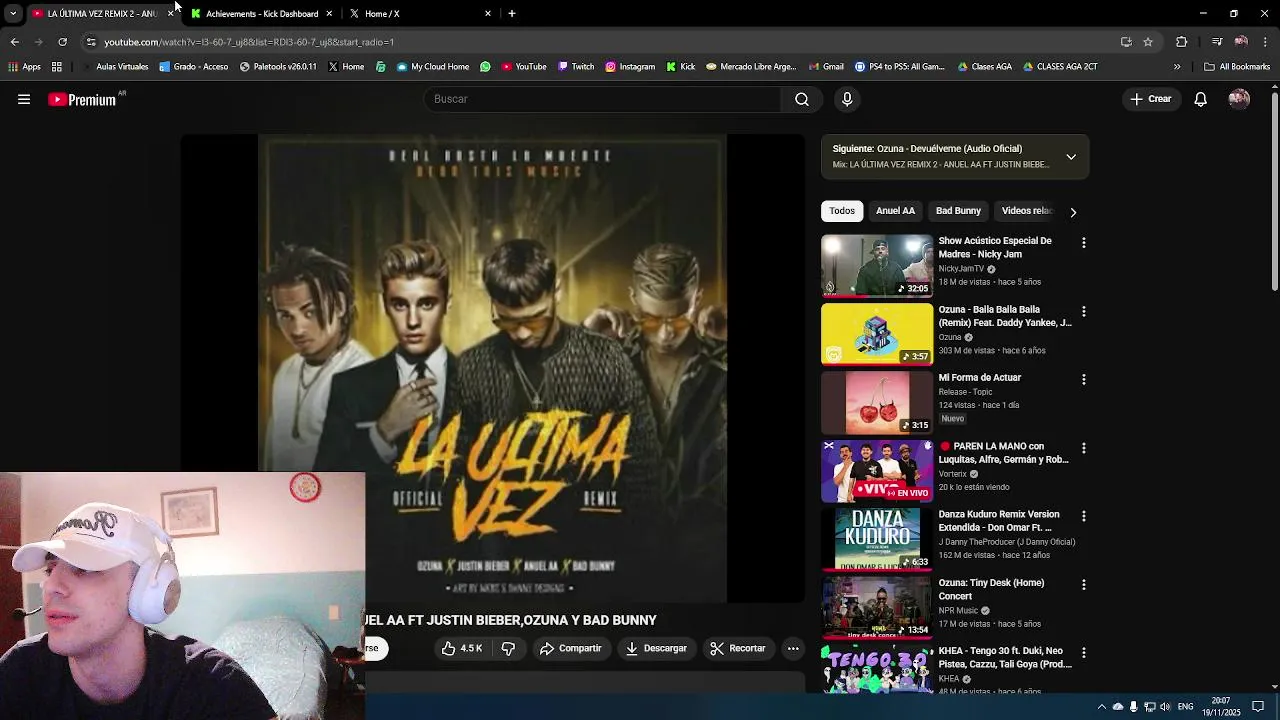Select the Todos filter chip
The height and width of the screenshot is (720, 1280).
point(842,211)
